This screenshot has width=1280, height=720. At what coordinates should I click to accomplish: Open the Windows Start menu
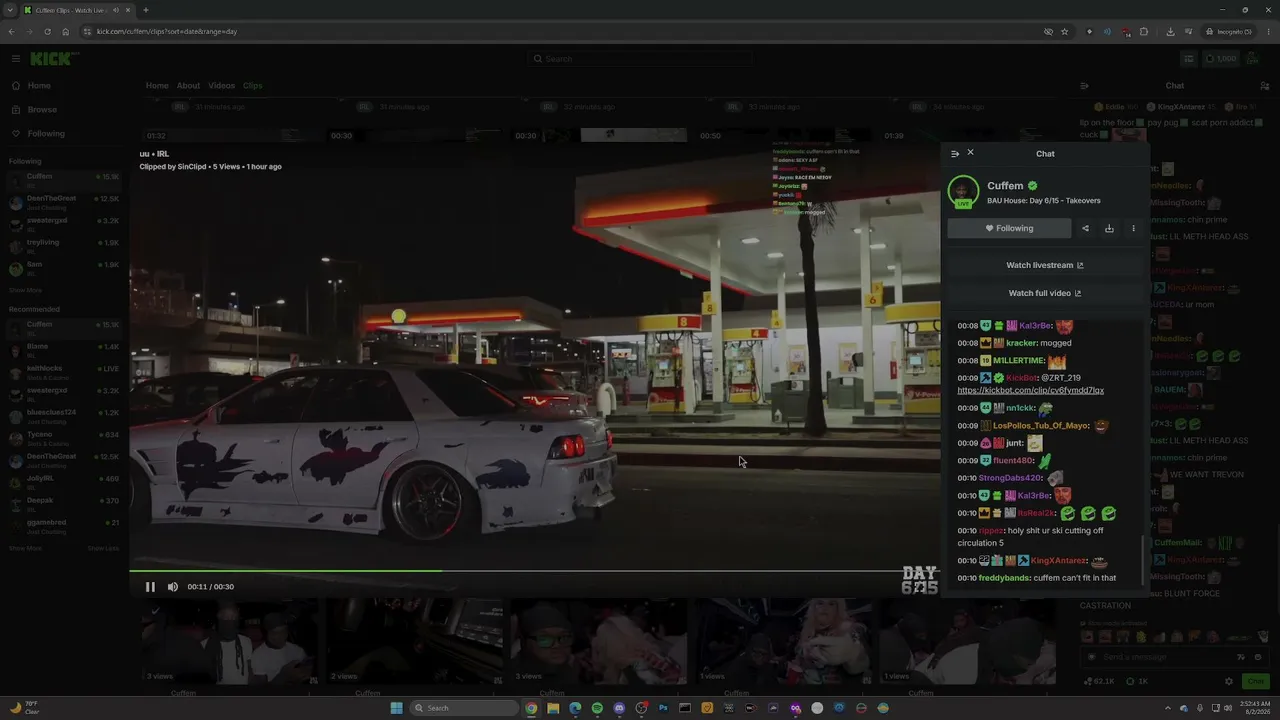tap(396, 708)
